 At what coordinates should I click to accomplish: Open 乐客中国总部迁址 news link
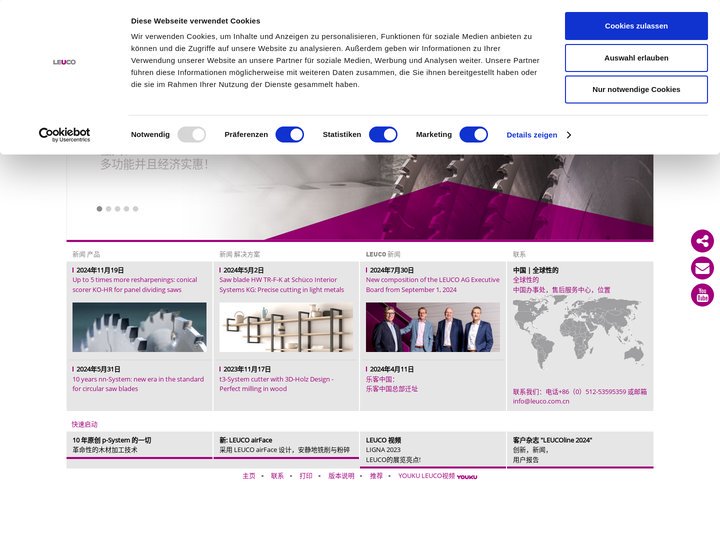click(x=392, y=389)
